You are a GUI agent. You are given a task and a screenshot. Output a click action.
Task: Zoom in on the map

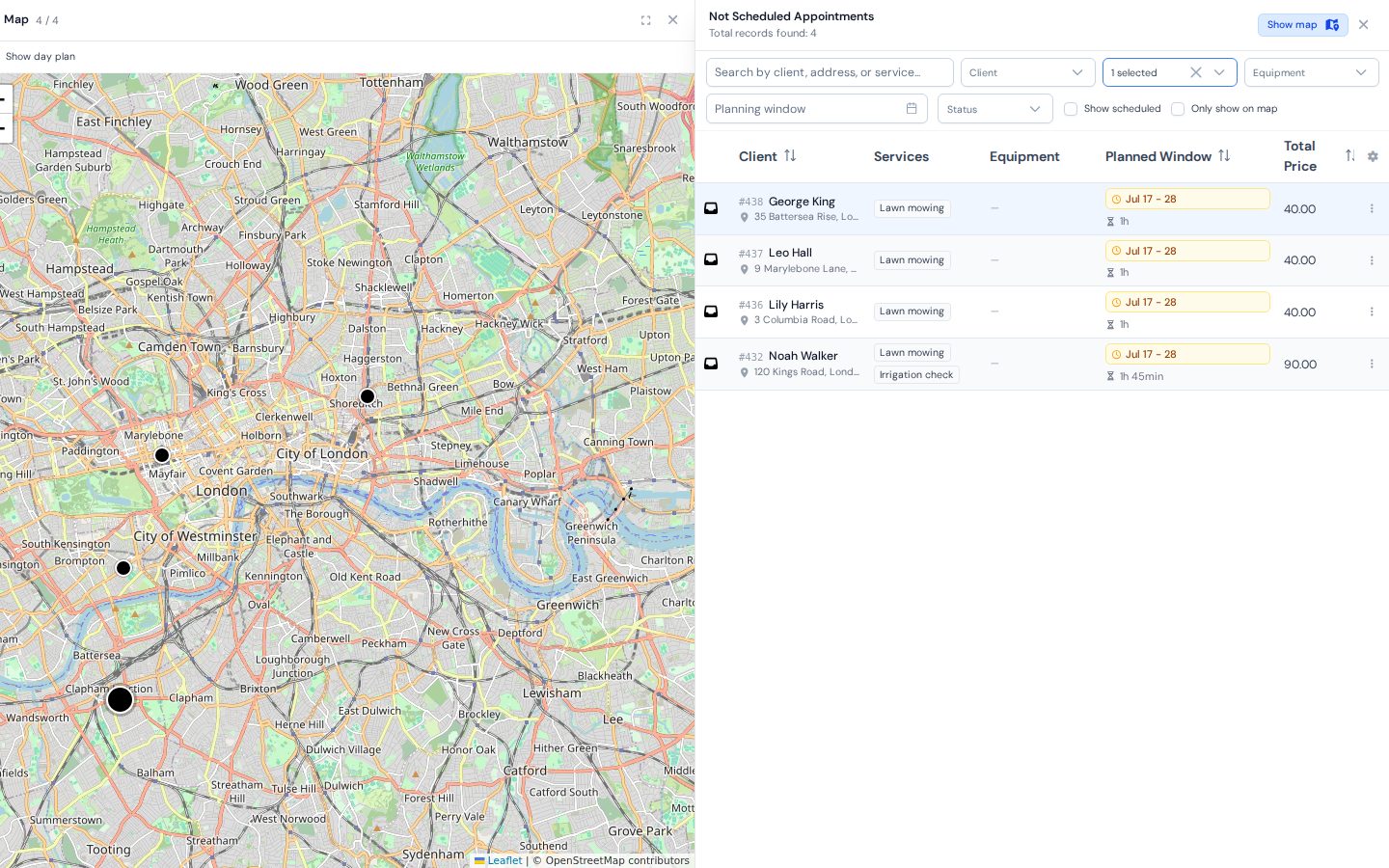pyautogui.click(x=4, y=98)
